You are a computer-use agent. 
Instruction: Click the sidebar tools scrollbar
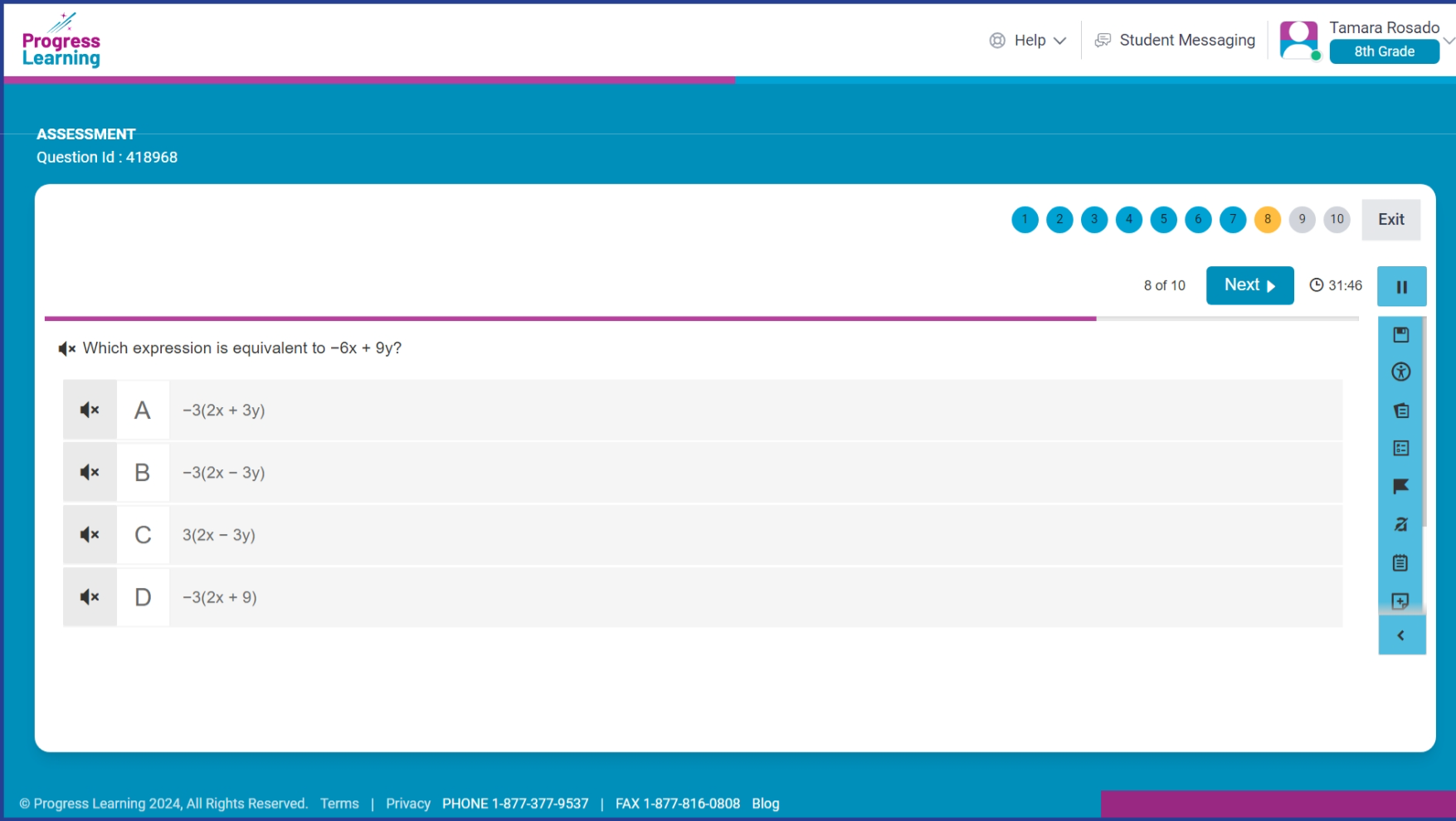pos(1424,421)
